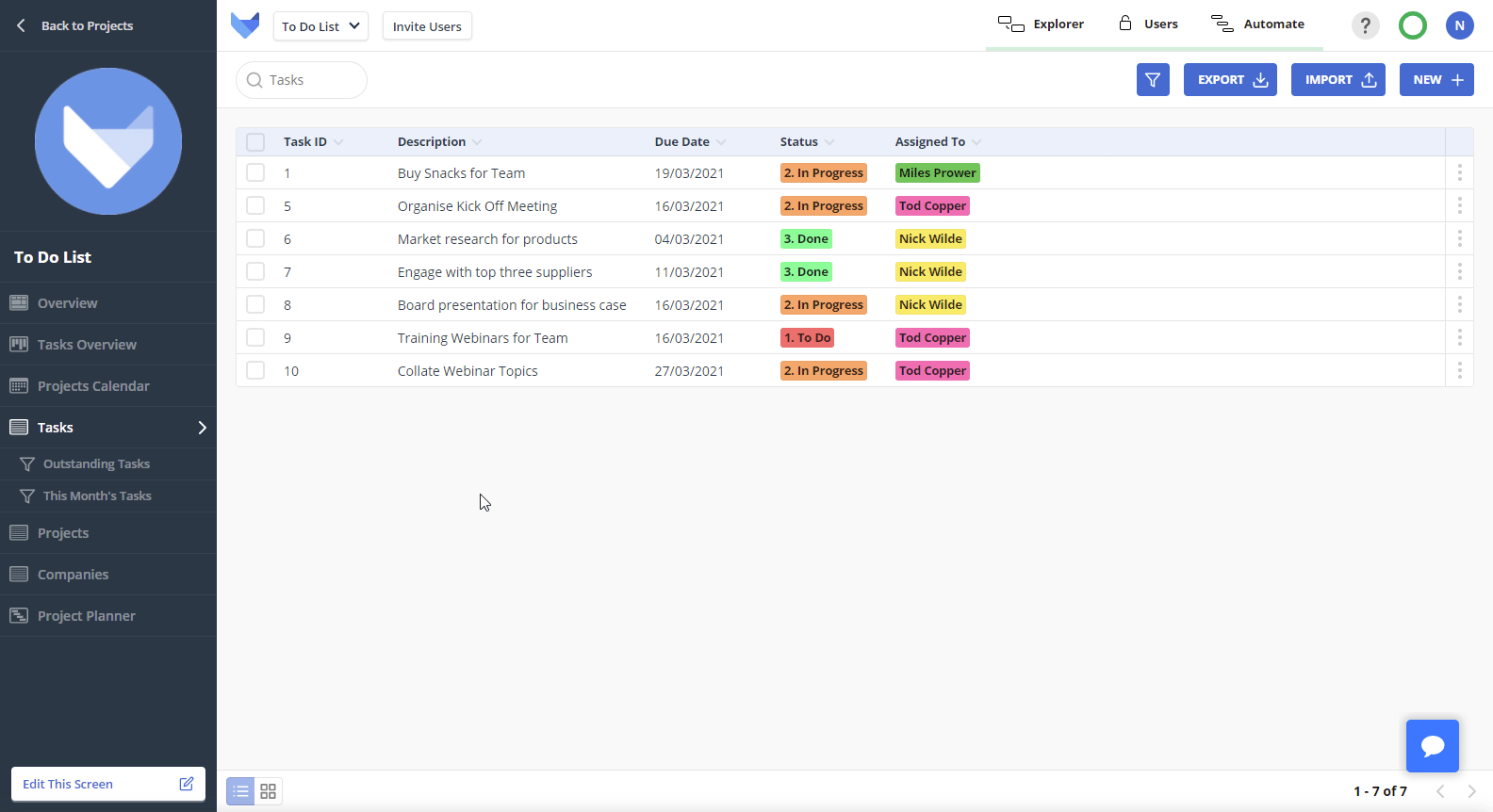Image resolution: width=1493 pixels, height=812 pixels.
Task: Check the Engage with top three suppliers row
Action: [x=255, y=271]
